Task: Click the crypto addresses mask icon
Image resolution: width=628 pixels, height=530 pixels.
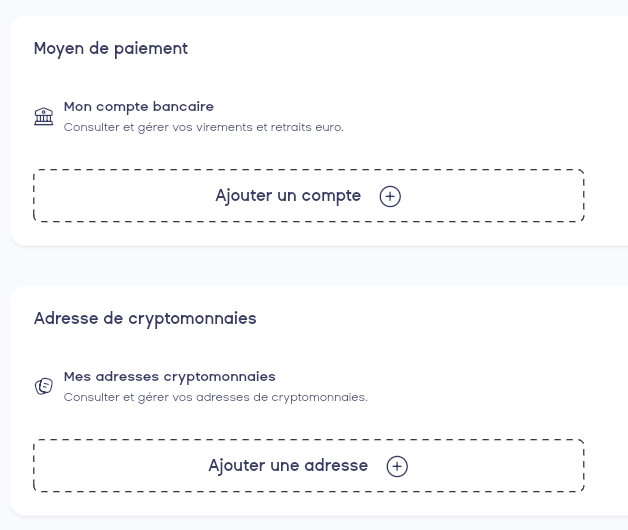Action: click(44, 386)
